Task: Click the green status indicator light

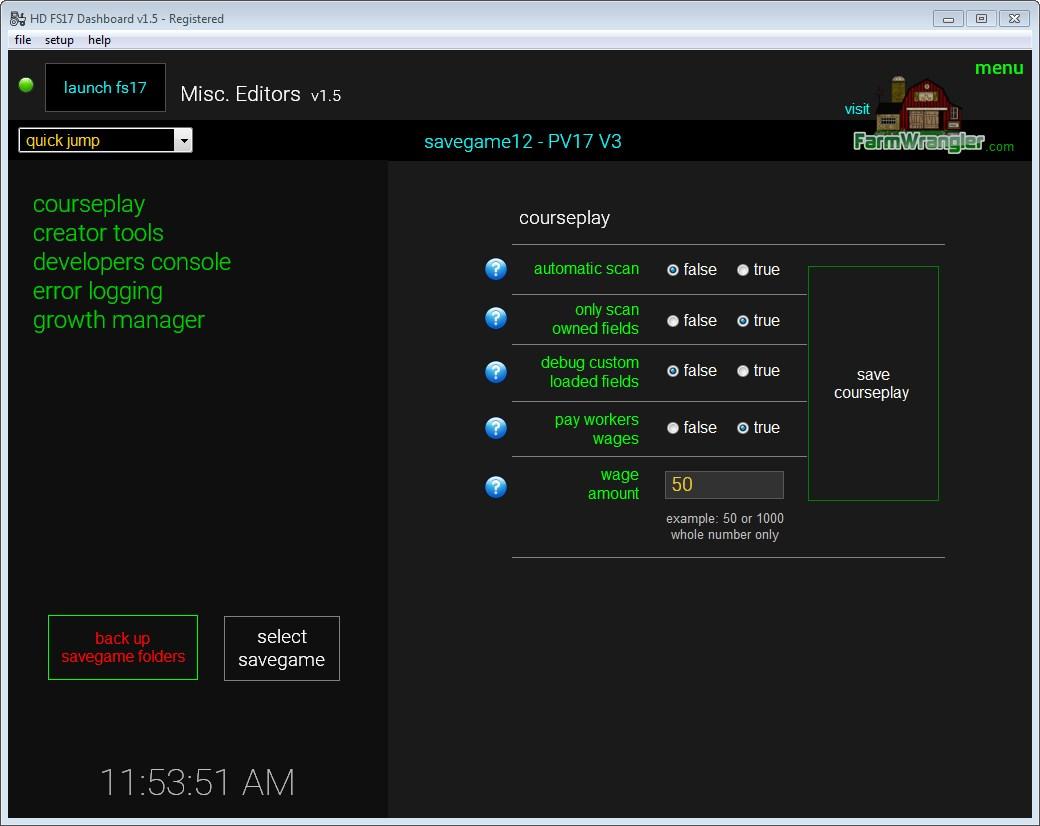Action: 26,85
